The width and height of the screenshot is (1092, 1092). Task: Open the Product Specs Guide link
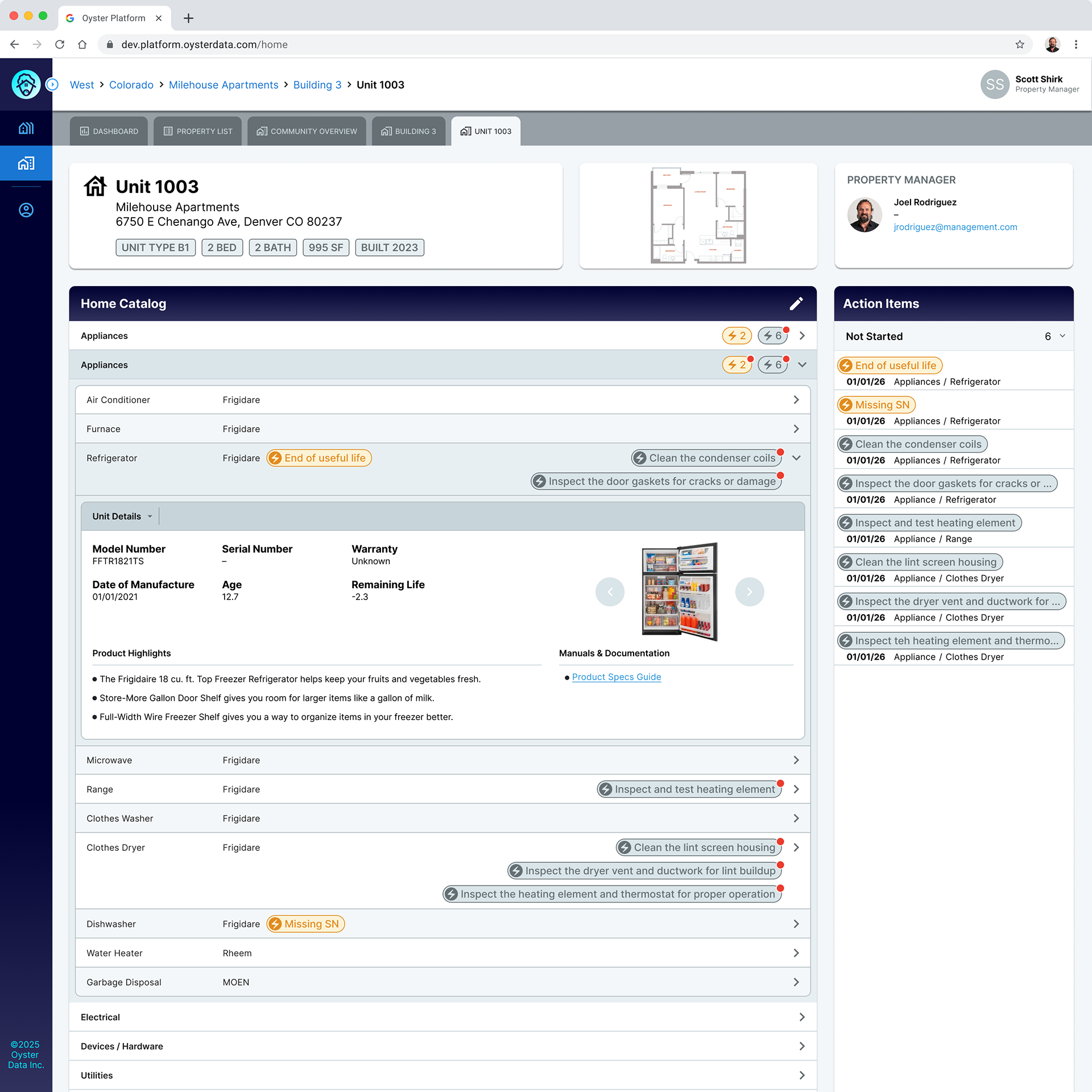617,677
